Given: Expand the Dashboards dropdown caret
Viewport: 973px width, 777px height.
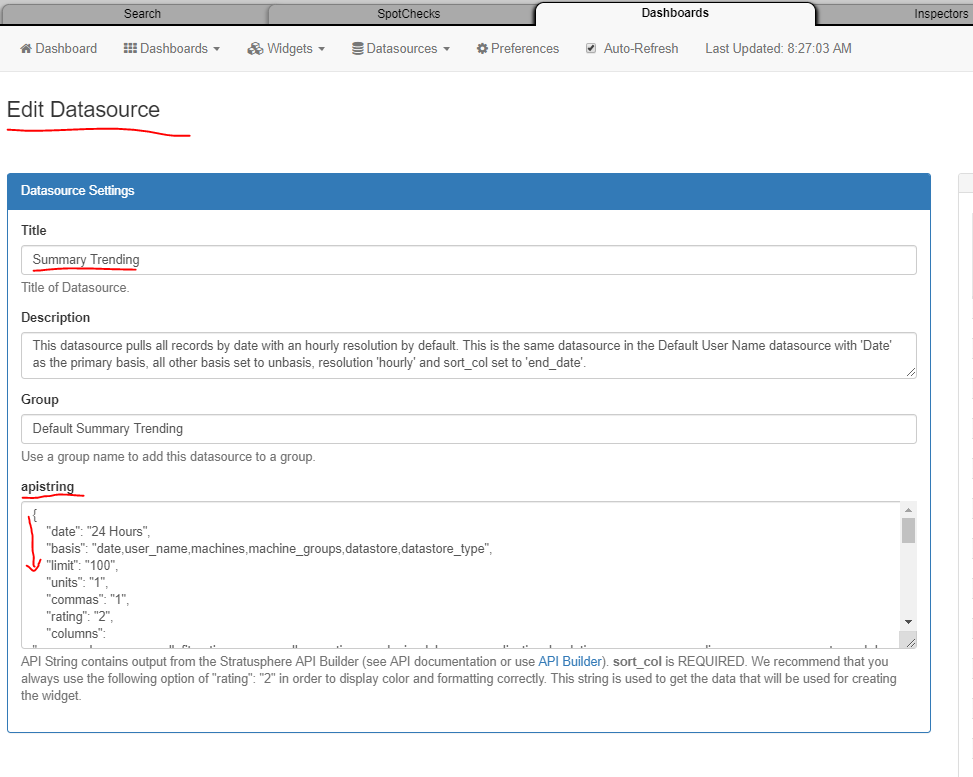Looking at the screenshot, I should point(217,49).
